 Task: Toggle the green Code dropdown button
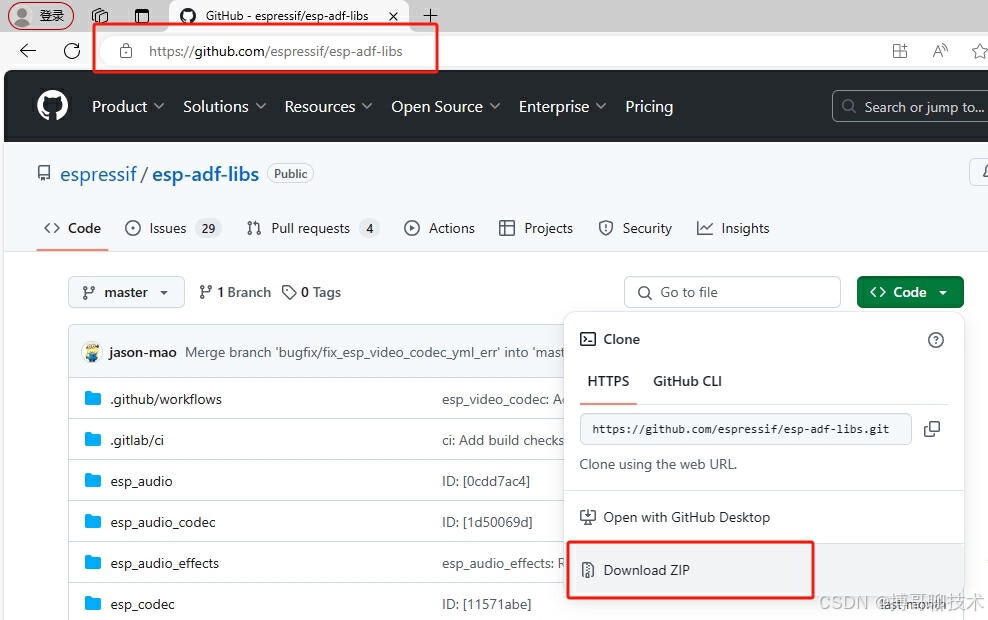click(x=910, y=292)
